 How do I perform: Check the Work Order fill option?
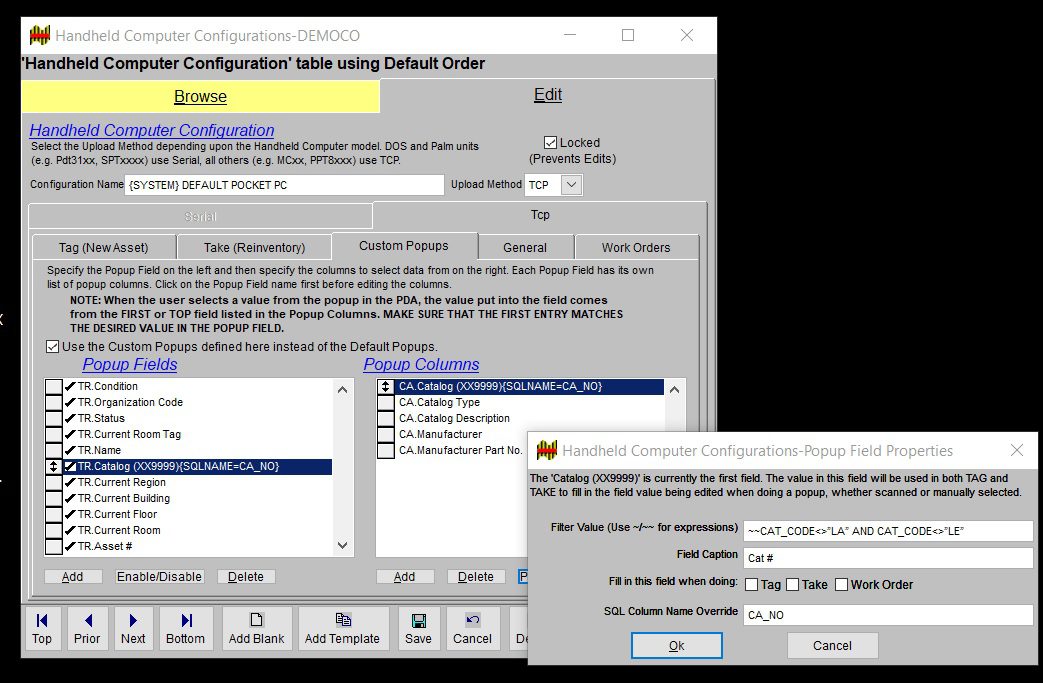click(x=841, y=585)
